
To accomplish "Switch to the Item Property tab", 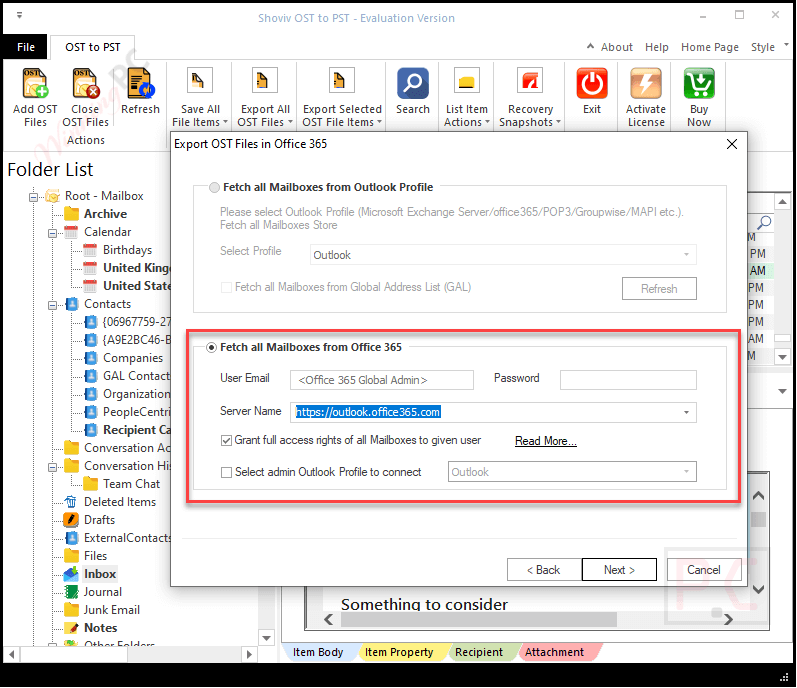I will click(x=399, y=652).
